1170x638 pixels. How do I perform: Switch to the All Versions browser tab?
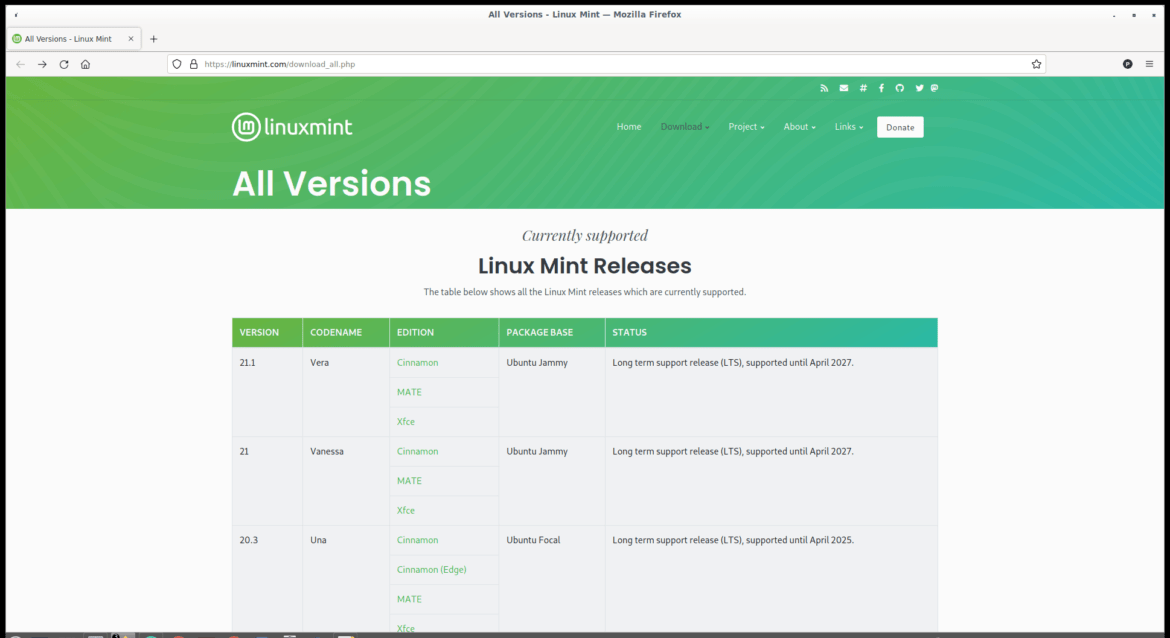click(x=70, y=38)
